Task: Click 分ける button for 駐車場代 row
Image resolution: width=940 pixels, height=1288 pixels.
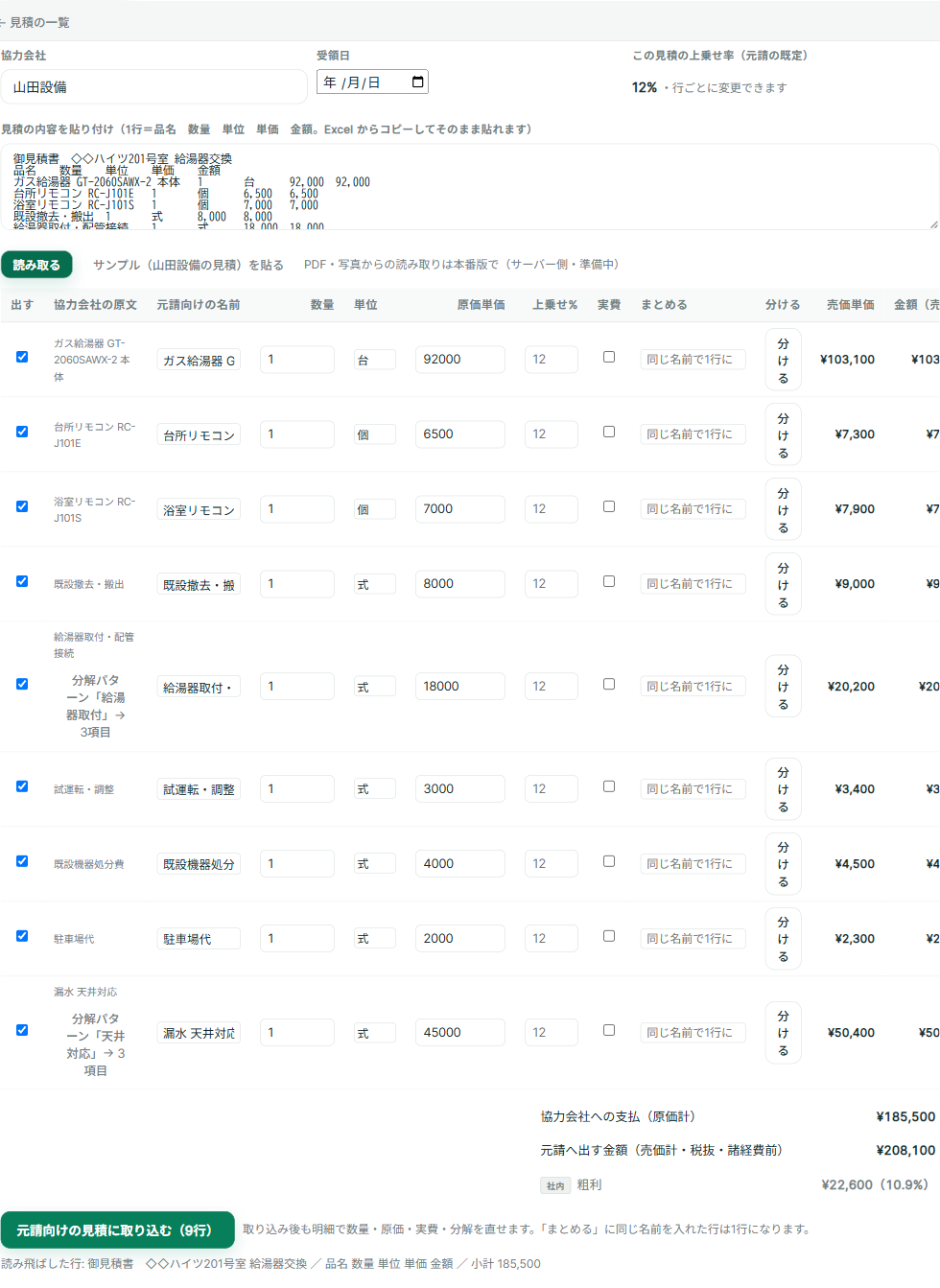Action: [784, 939]
